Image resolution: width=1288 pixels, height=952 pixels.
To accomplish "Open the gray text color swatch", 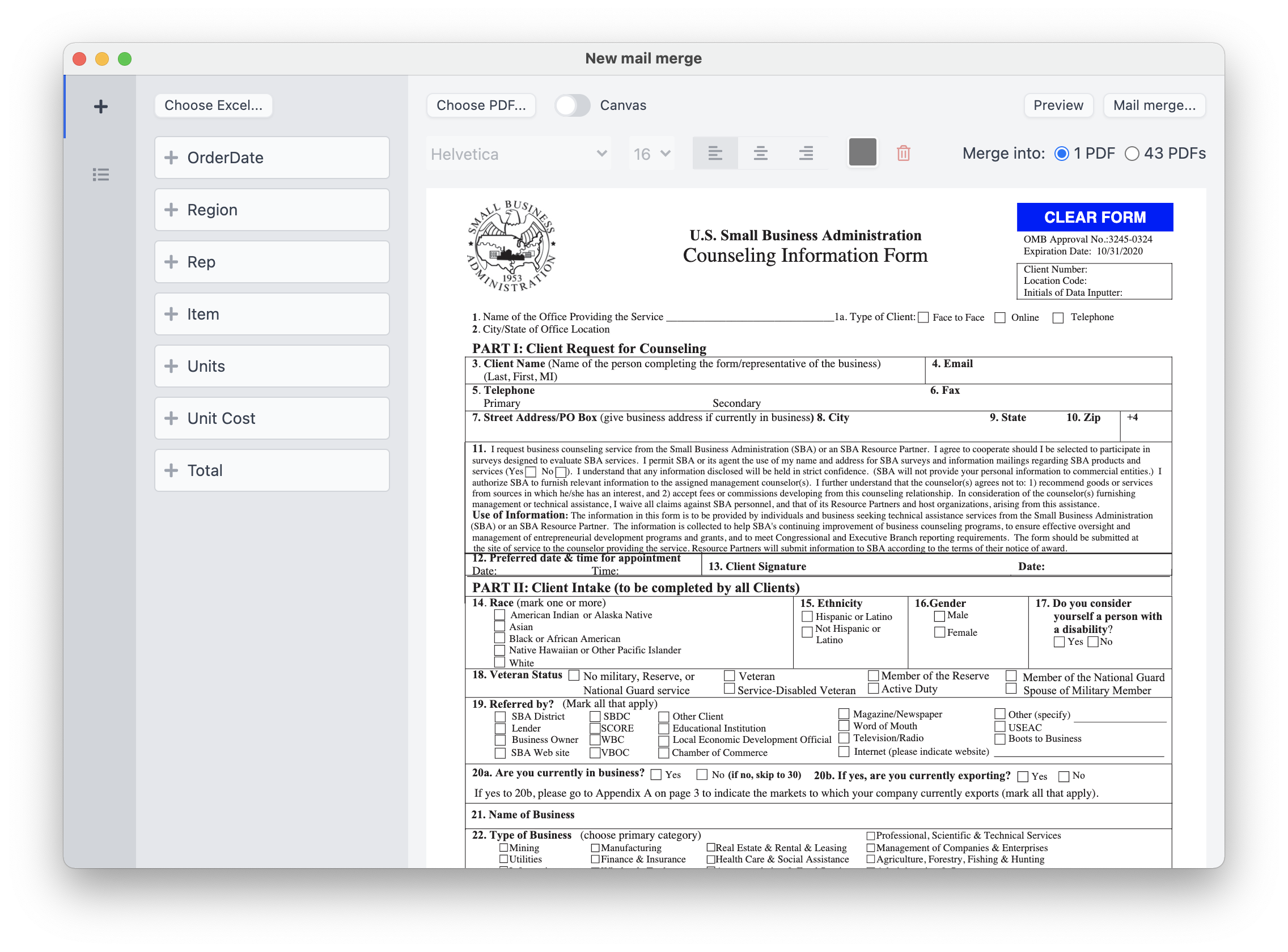I will click(862, 152).
